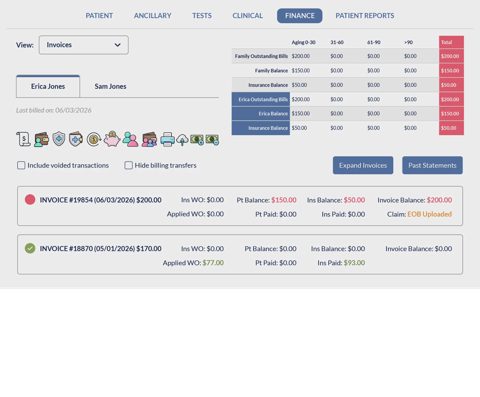Switch to the Sam Jones tab
Screen dimensions: 480x397
tap(110, 86)
